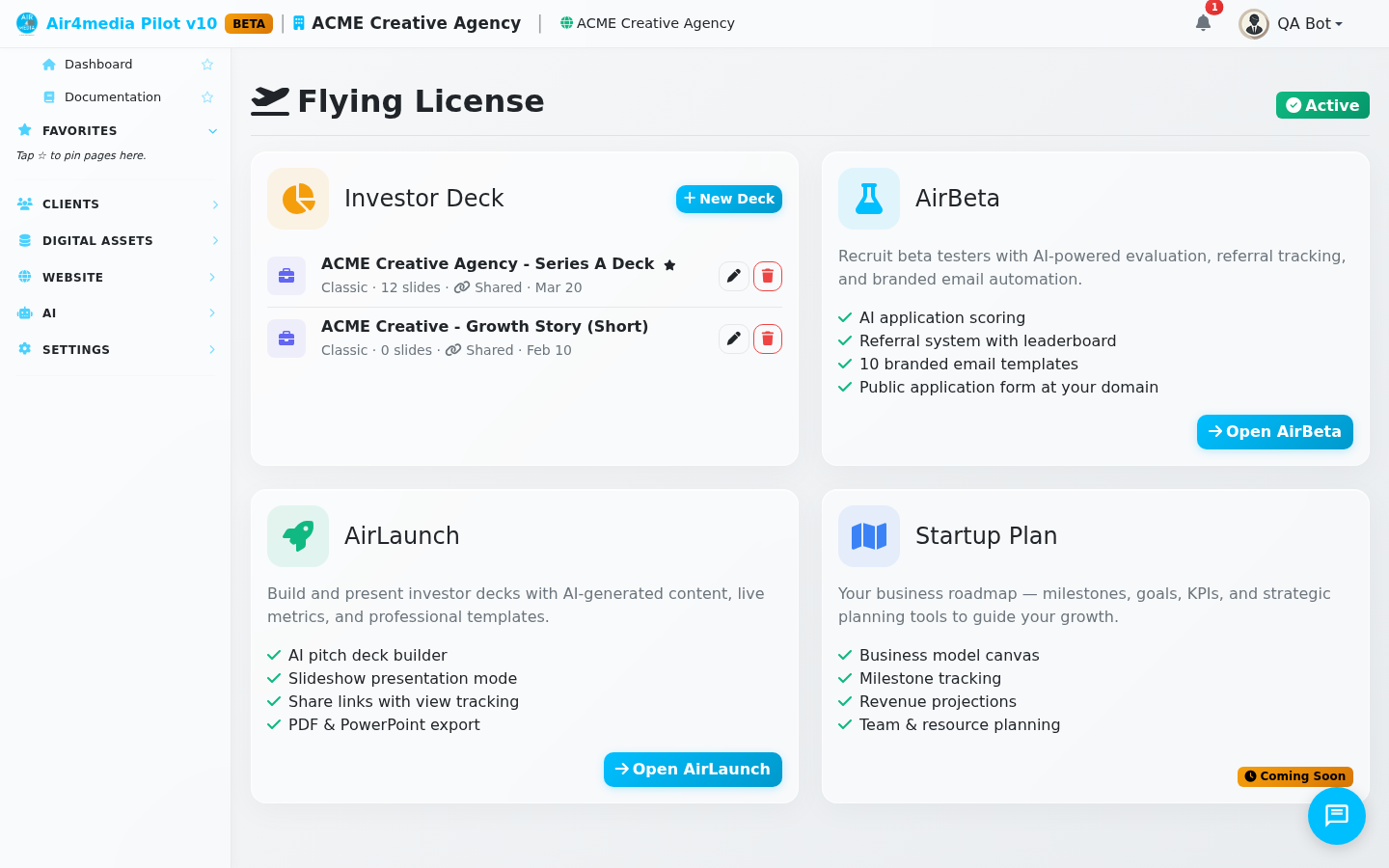The height and width of the screenshot is (868, 1389).
Task: Click the Investor Deck pie chart icon
Action: (298, 199)
